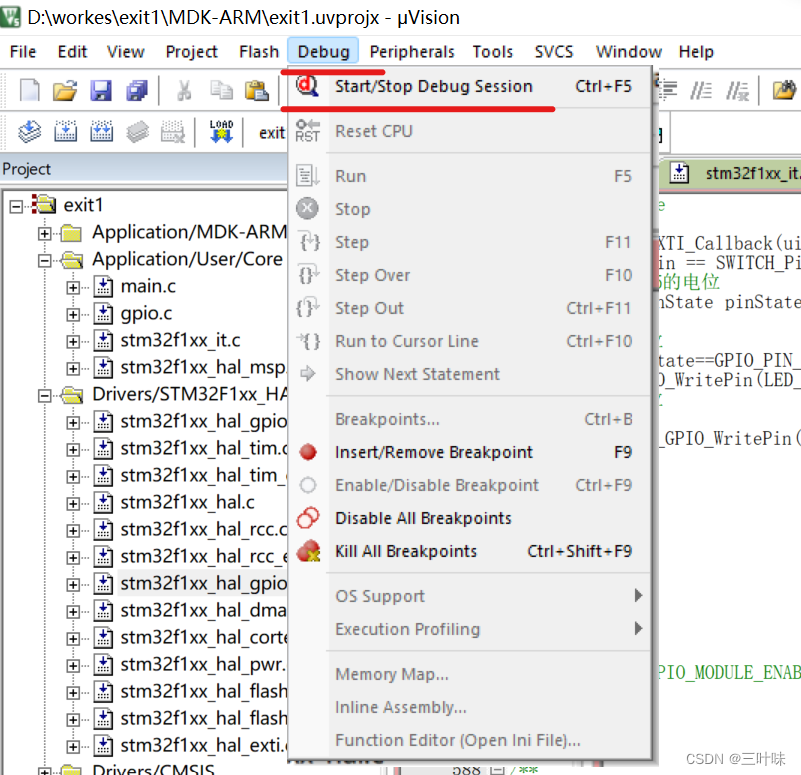Click the Save All toolbar icon
801x775 pixels.
pos(137,91)
